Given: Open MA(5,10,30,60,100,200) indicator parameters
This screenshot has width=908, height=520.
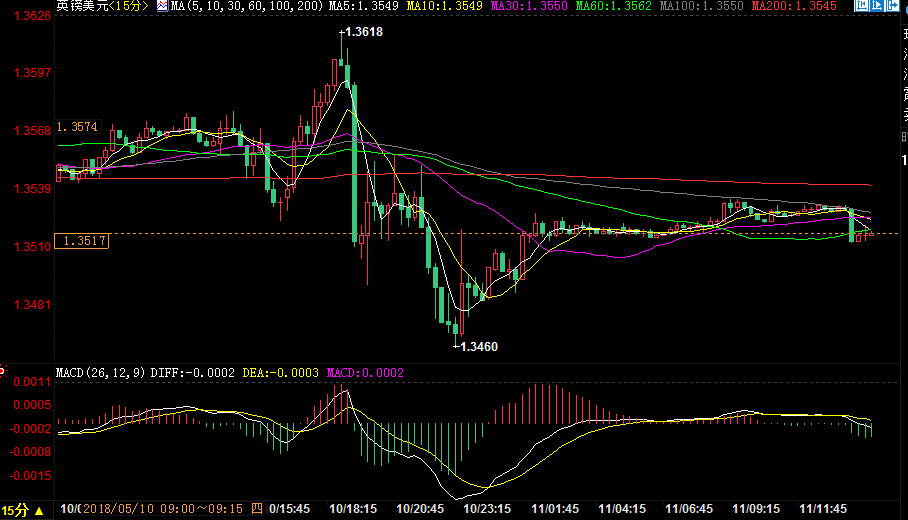Looking at the screenshot, I should (247, 6).
